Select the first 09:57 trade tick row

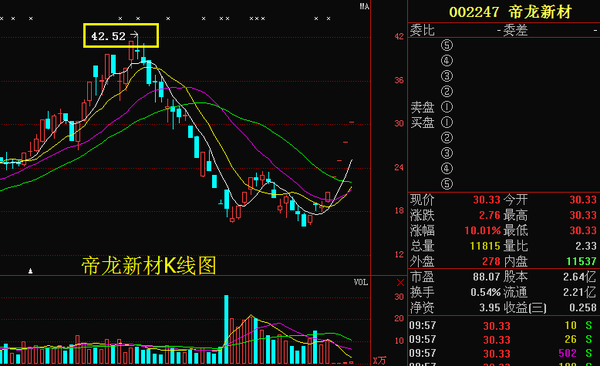504,326
